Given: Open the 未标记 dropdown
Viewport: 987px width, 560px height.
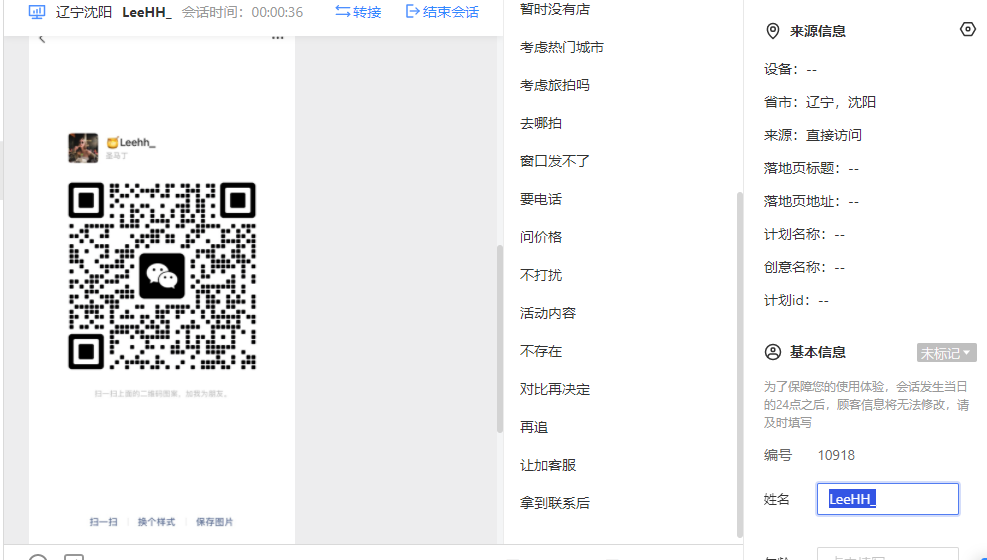Looking at the screenshot, I should 946,353.
